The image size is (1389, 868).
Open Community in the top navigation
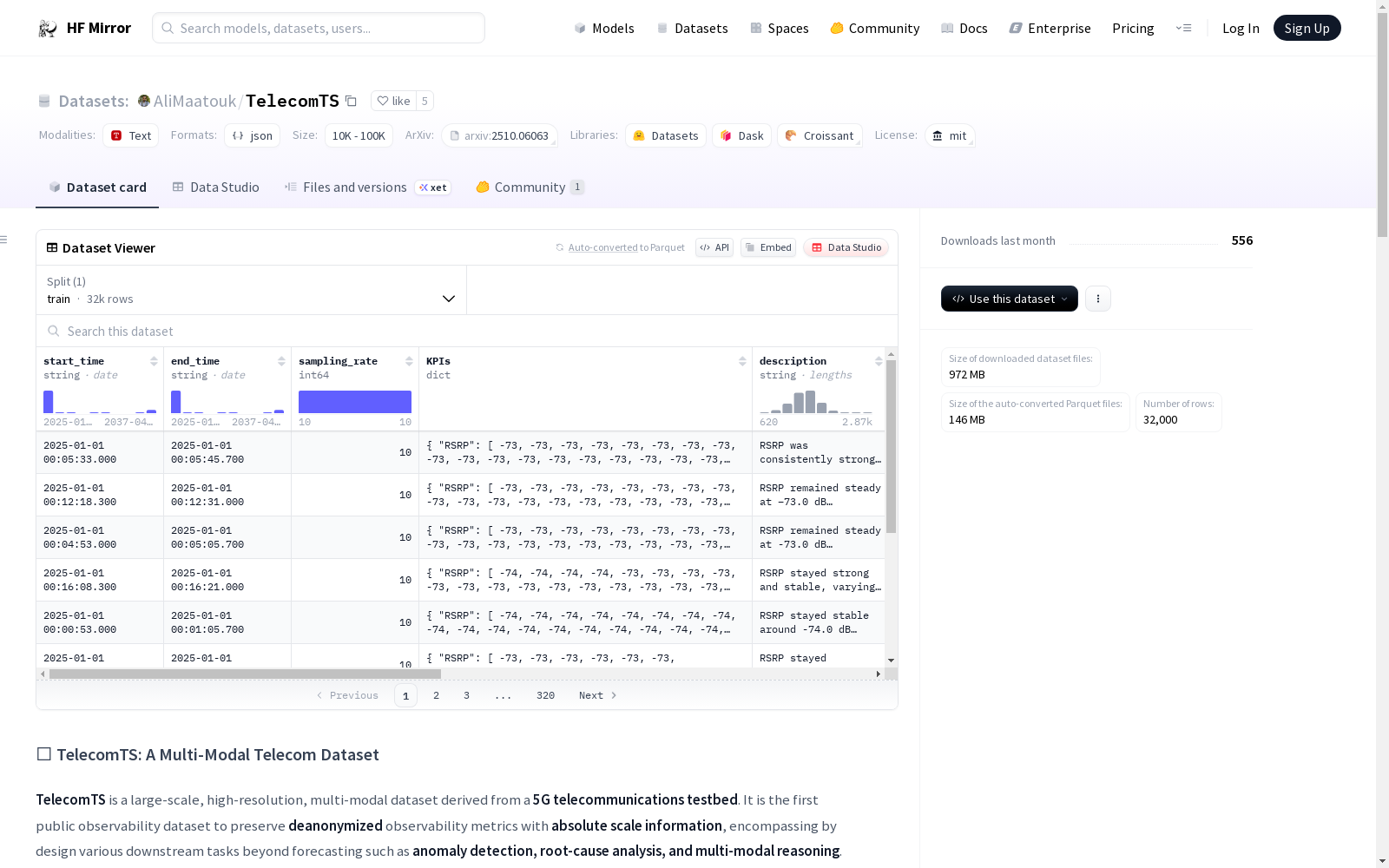click(x=875, y=29)
